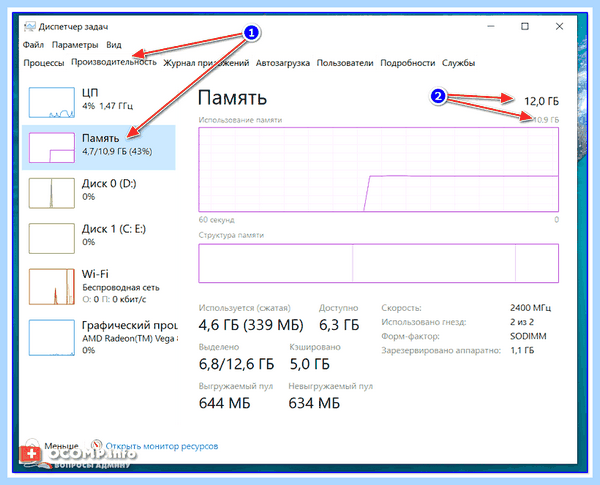Switch to the Производительность tab

point(114,62)
